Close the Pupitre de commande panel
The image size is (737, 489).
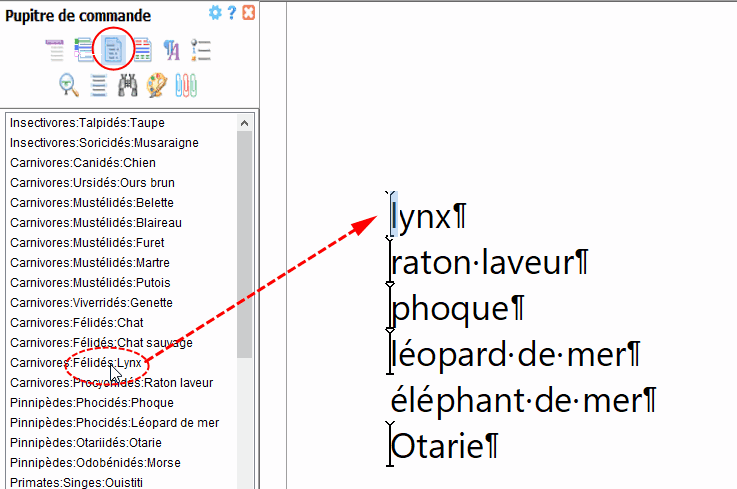click(248, 13)
